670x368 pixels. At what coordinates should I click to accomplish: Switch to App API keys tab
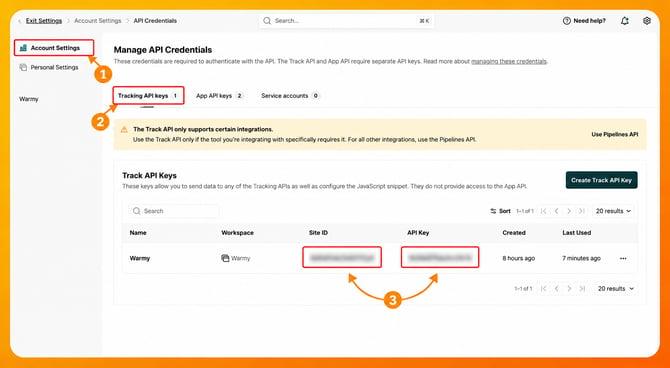(220, 96)
